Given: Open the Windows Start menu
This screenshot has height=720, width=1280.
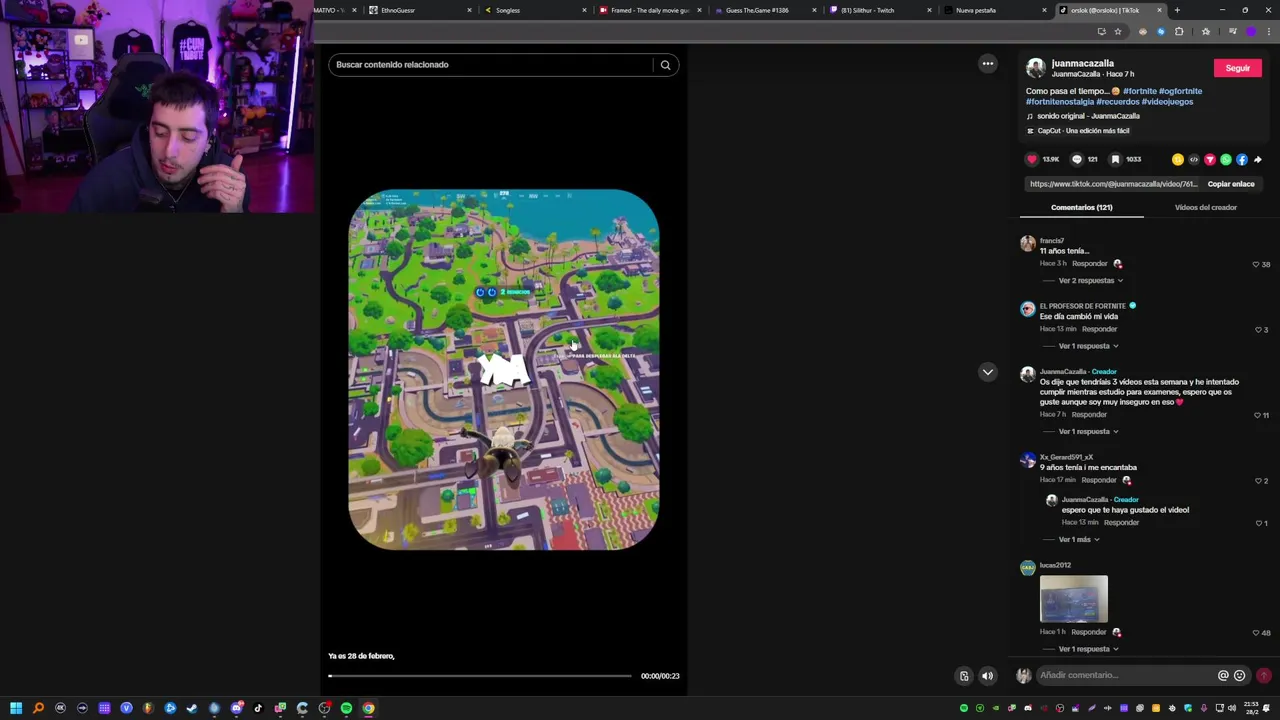Looking at the screenshot, I should 16,708.
